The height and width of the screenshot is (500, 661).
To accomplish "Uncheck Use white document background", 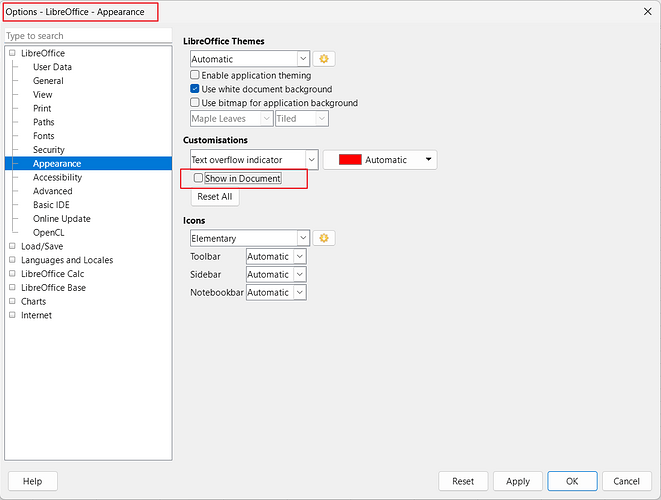I will (196, 89).
